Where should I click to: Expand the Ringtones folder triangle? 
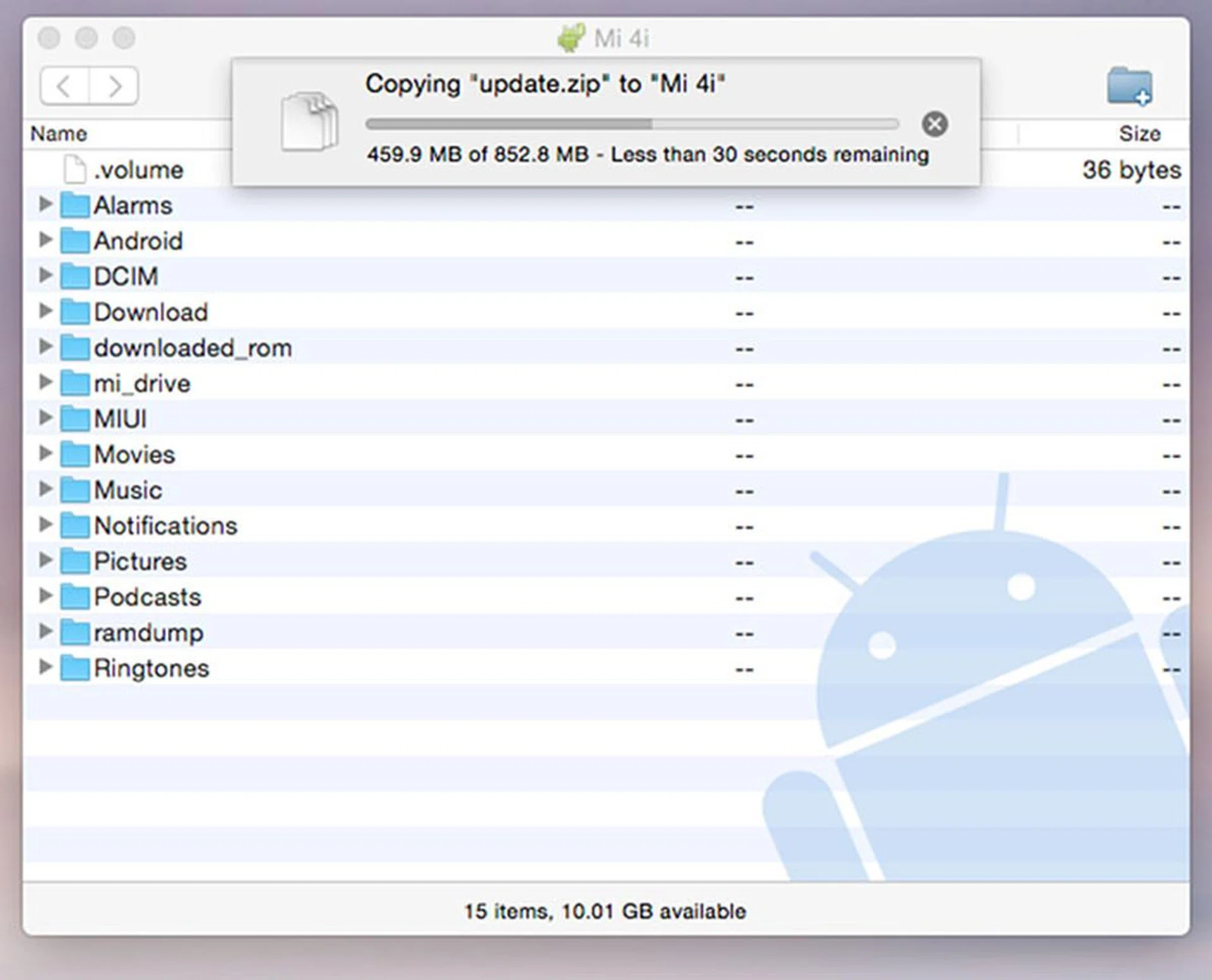point(45,667)
